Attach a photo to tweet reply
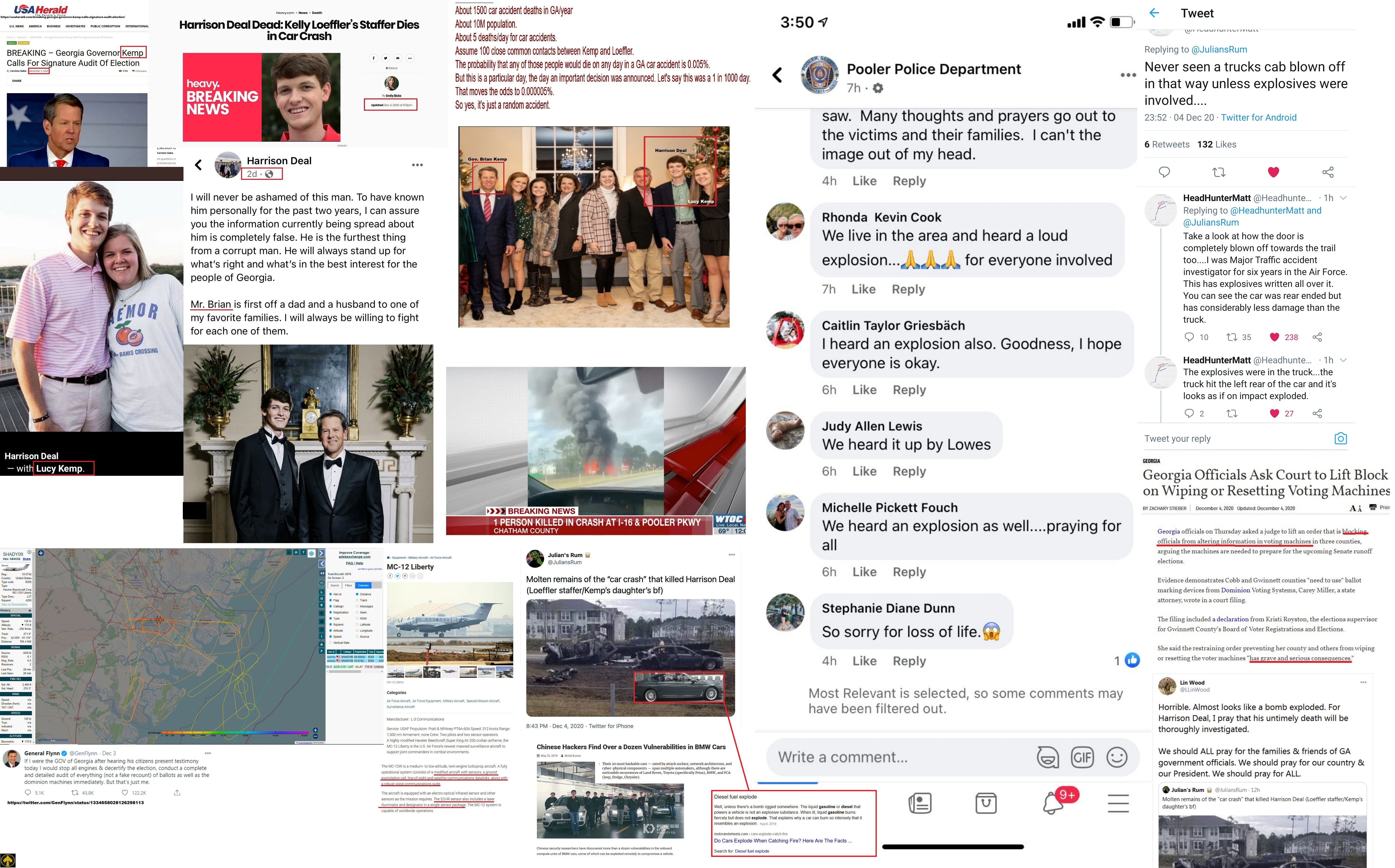This screenshot has height=868, width=1395. coord(1340,439)
